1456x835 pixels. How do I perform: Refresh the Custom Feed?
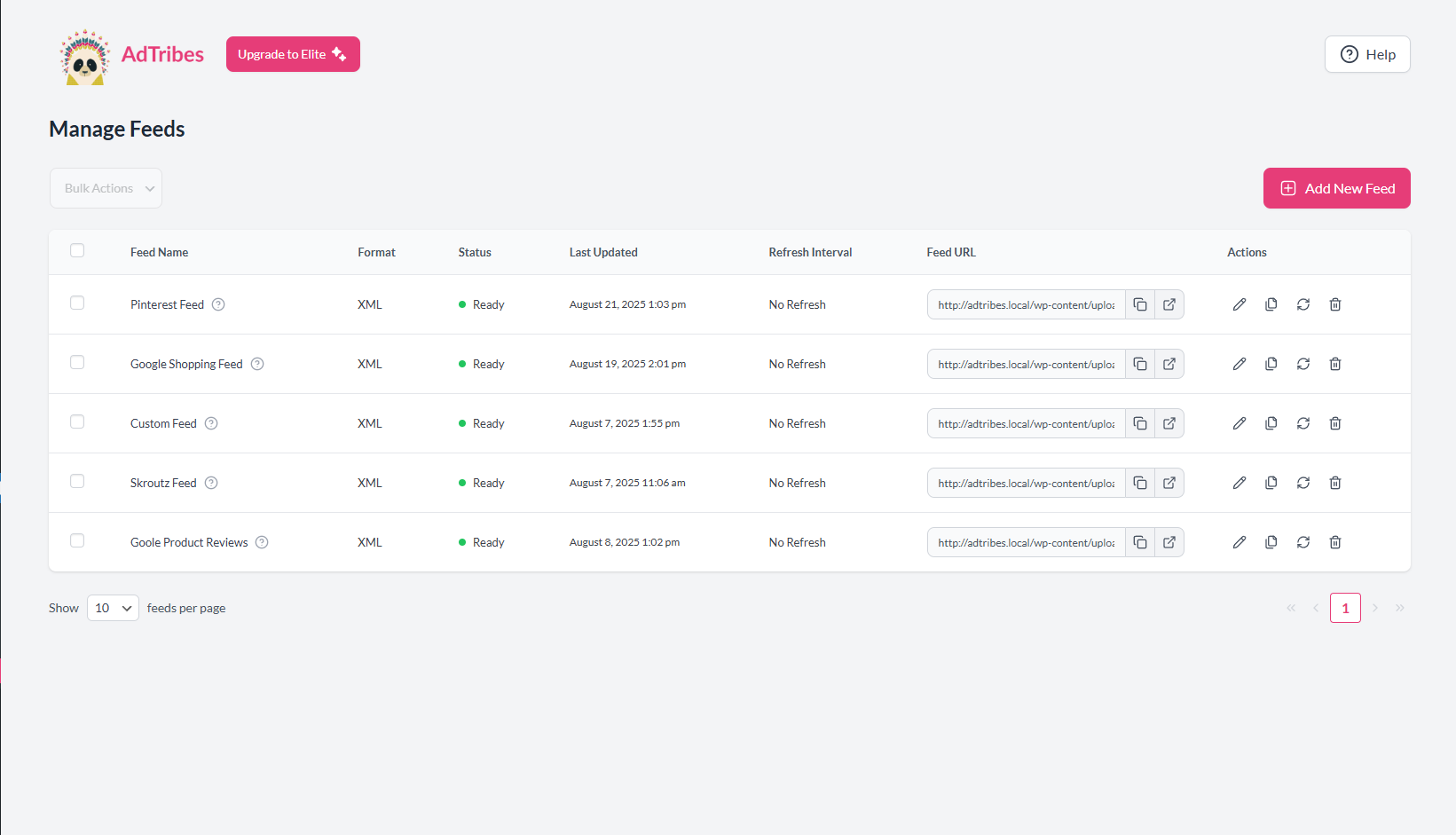[x=1303, y=423]
